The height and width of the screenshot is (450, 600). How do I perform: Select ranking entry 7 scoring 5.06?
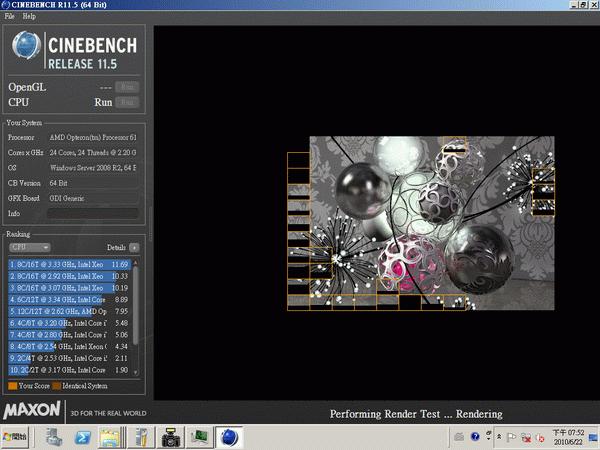point(69,335)
